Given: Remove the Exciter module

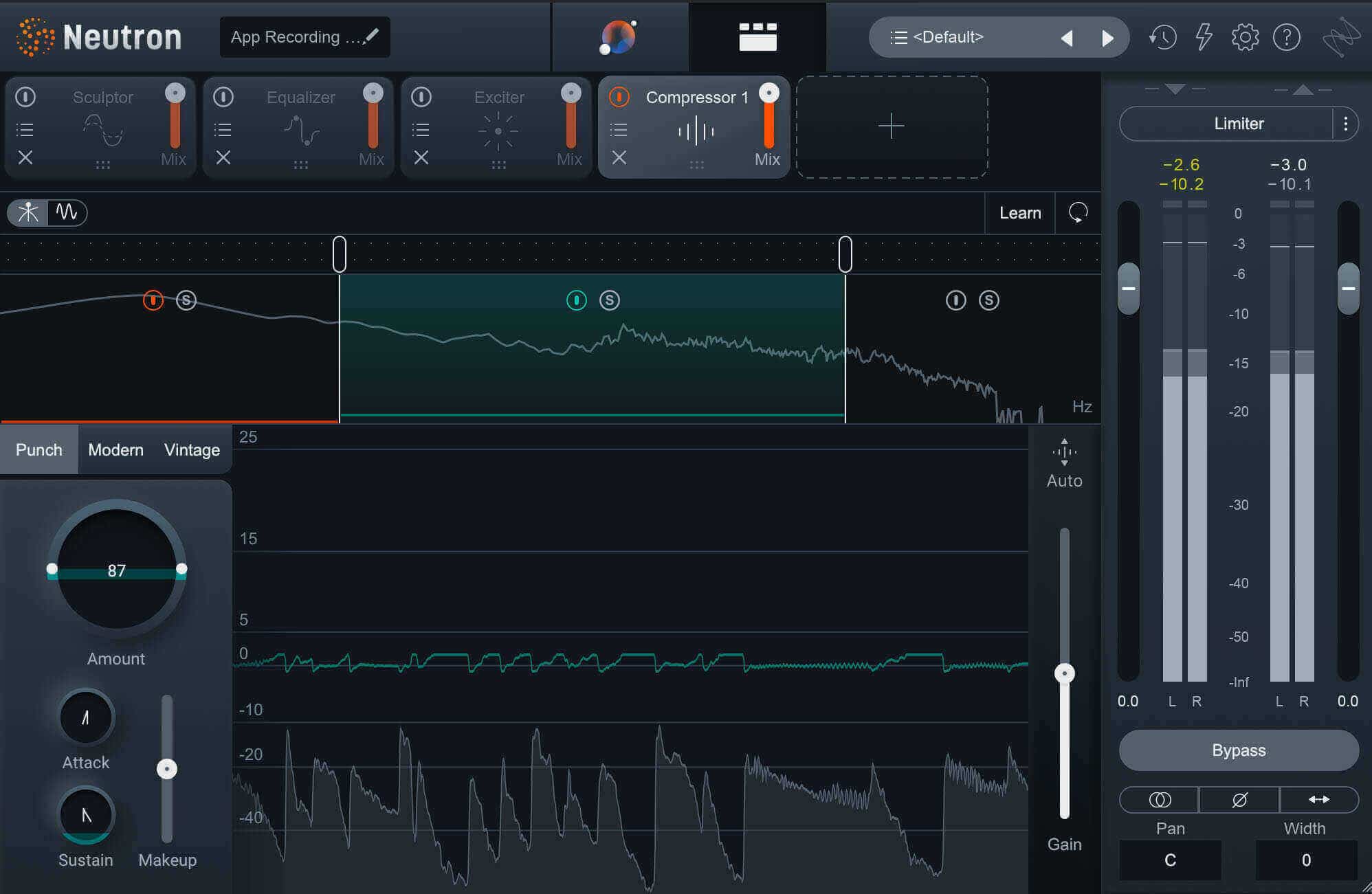Looking at the screenshot, I should [421, 158].
